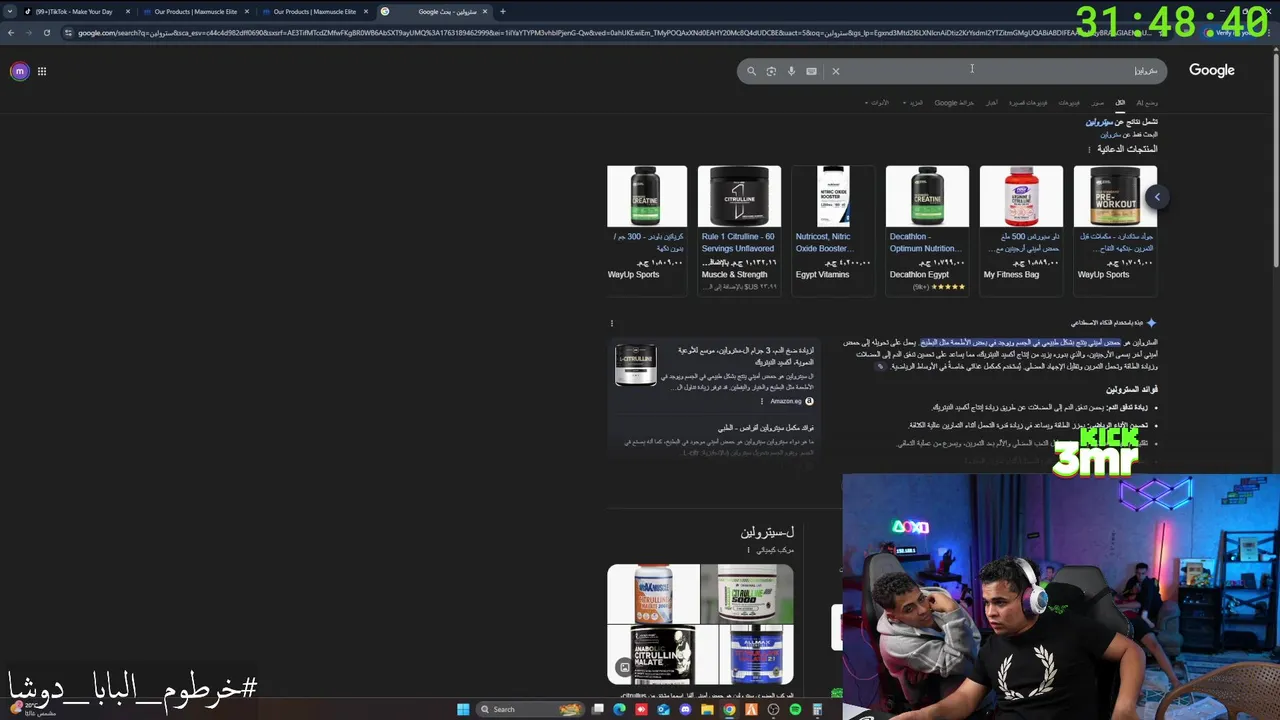Open the Rule 1 Citrulline - 60 Servings product card
The image size is (1280, 720).
[x=739, y=231]
